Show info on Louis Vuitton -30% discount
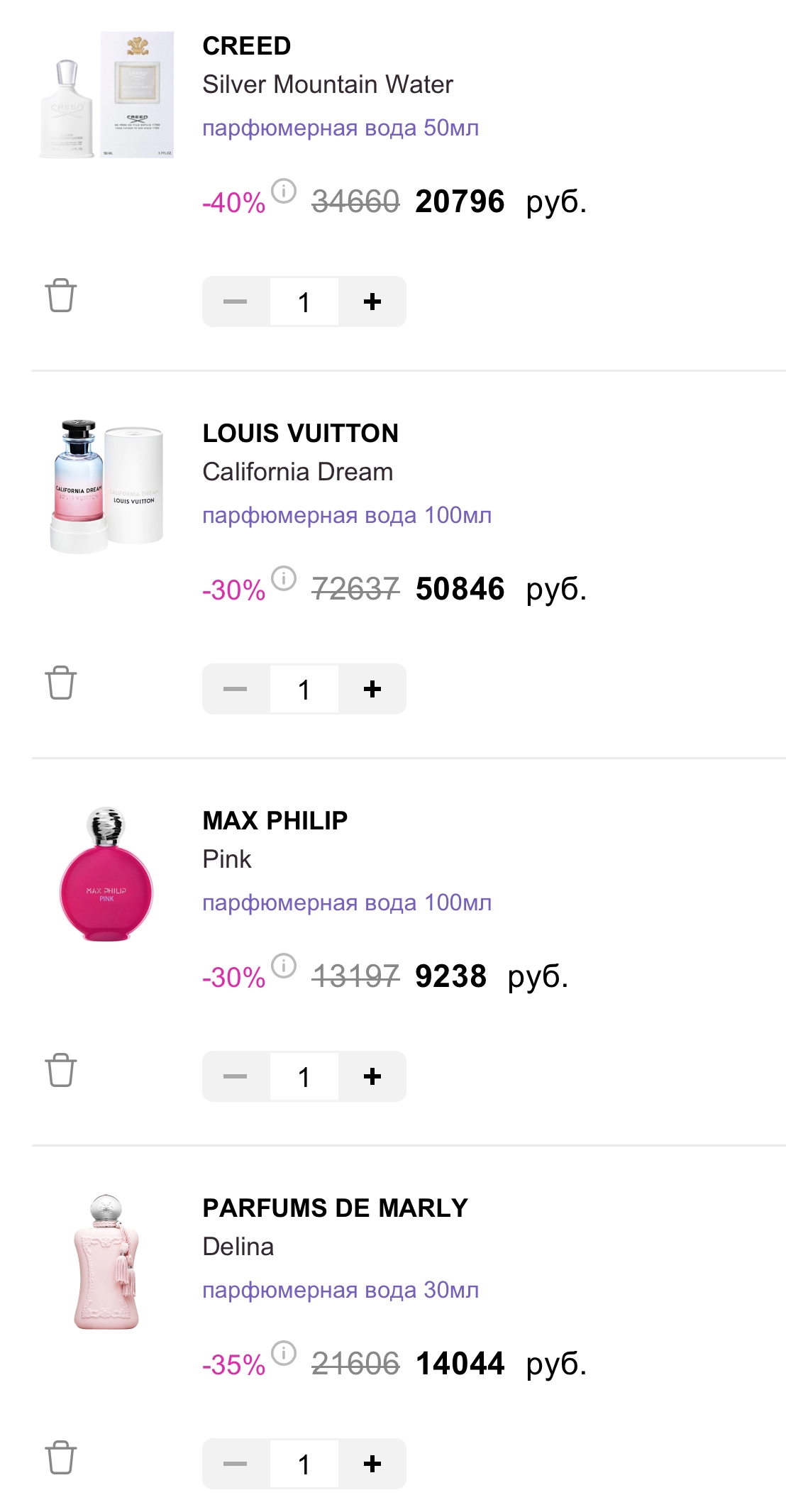Image resolution: width=786 pixels, height=1512 pixels. [284, 578]
